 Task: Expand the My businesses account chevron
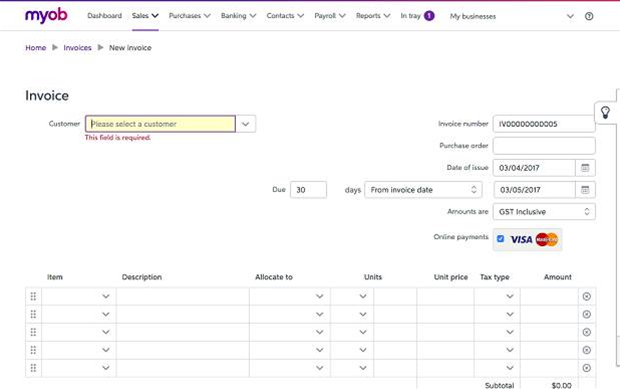click(570, 16)
